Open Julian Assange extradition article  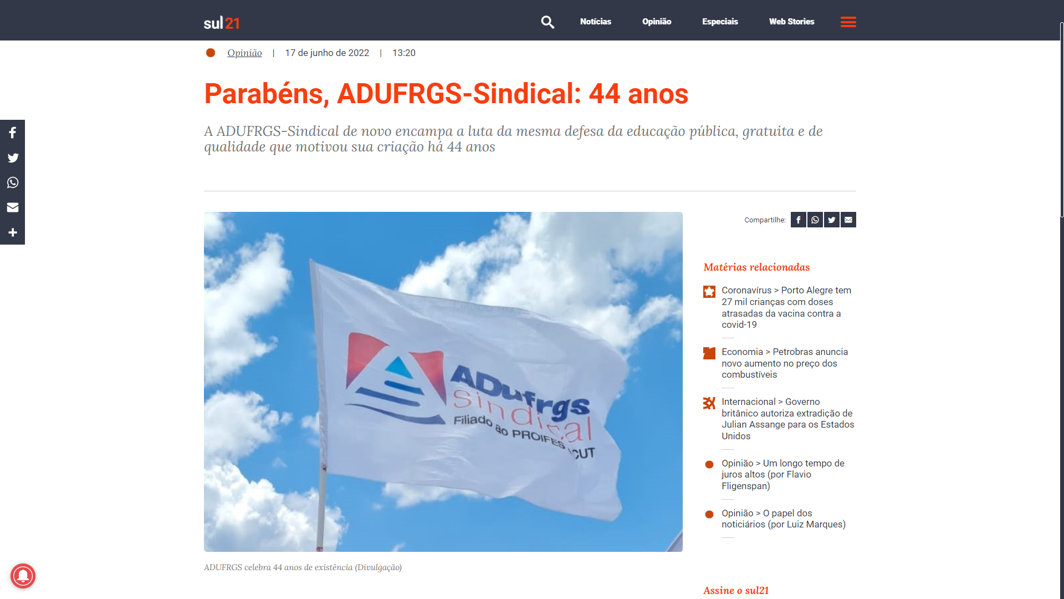(788, 419)
